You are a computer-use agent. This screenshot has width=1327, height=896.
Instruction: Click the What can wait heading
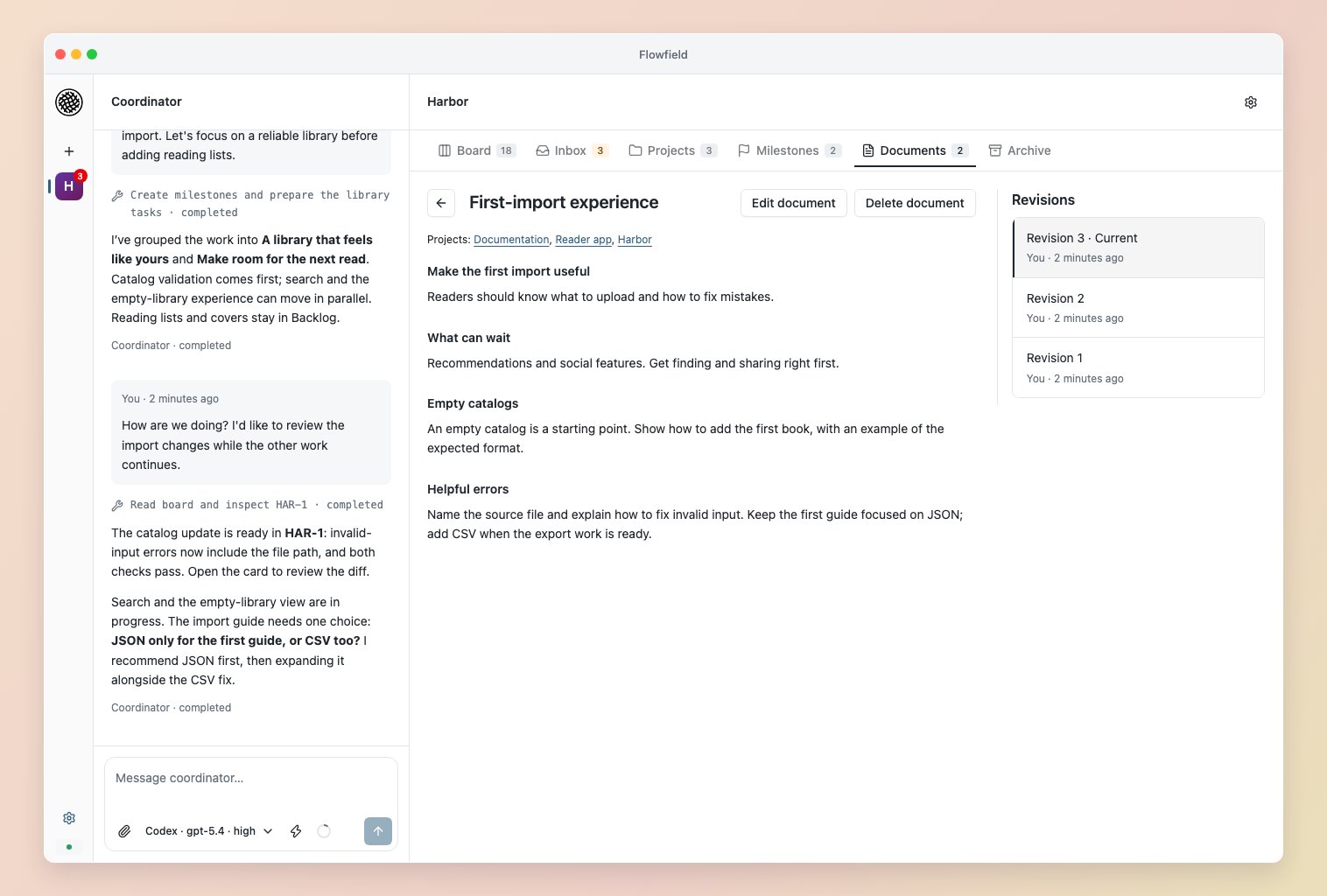point(468,338)
